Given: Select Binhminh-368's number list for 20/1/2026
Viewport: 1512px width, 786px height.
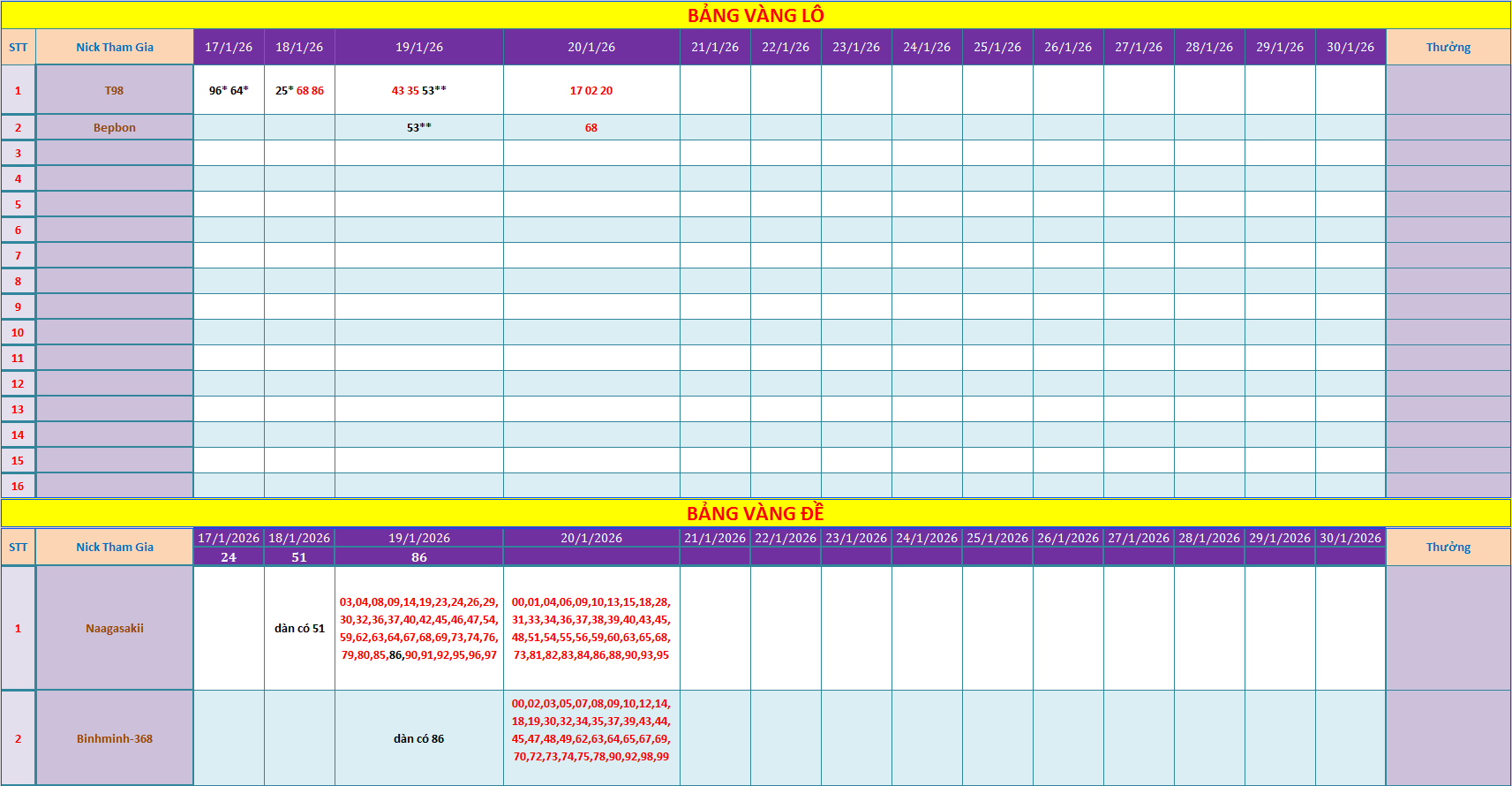Looking at the screenshot, I should coord(591,730).
